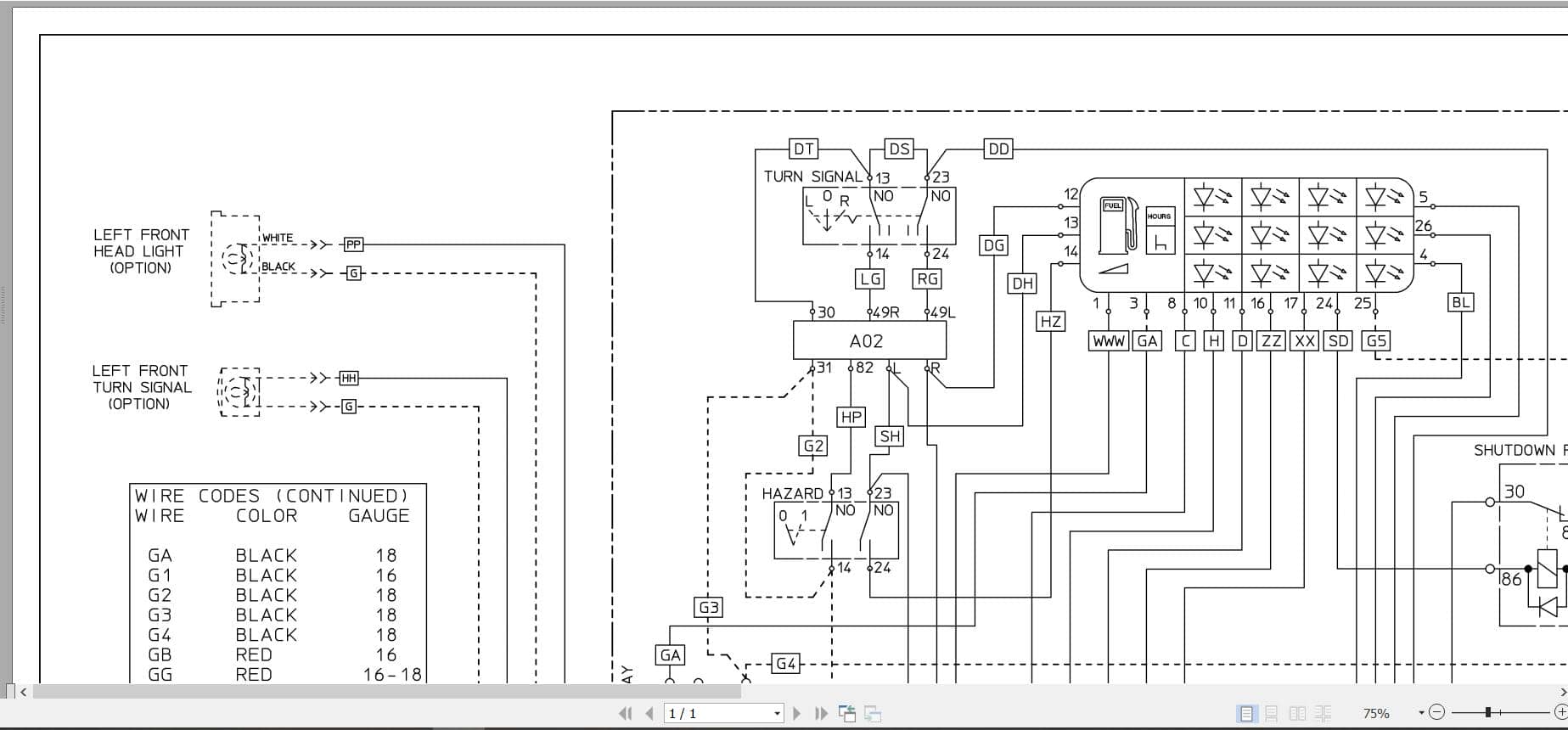This screenshot has width=1568, height=730.
Task: Click the LEFT FRONT HEAD LIGHT label
Action: 141,251
